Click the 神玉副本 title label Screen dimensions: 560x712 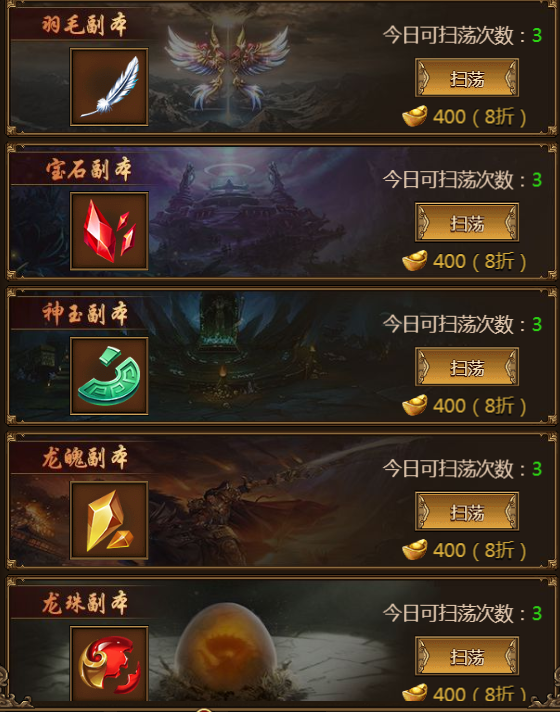pyautogui.click(x=84, y=314)
